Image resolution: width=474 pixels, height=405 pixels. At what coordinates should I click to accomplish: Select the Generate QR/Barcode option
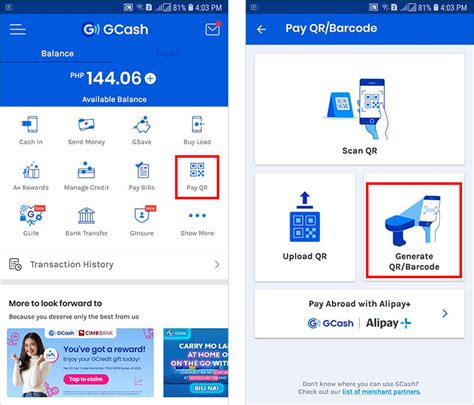414,230
